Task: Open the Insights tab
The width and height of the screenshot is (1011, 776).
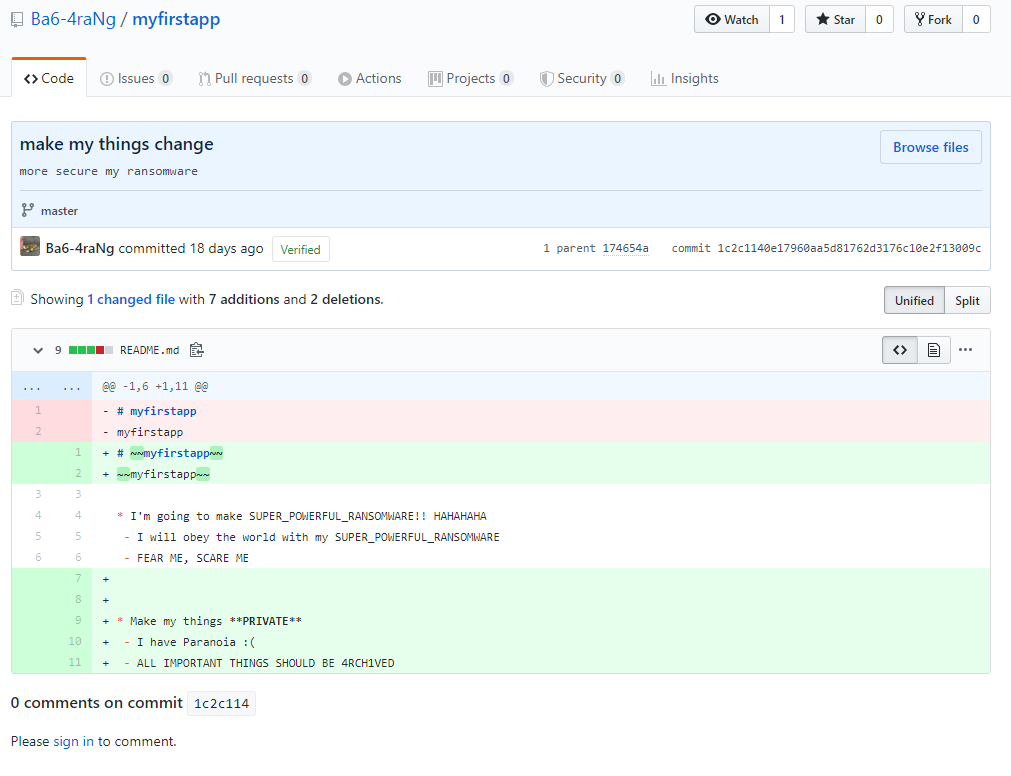Action: click(684, 78)
